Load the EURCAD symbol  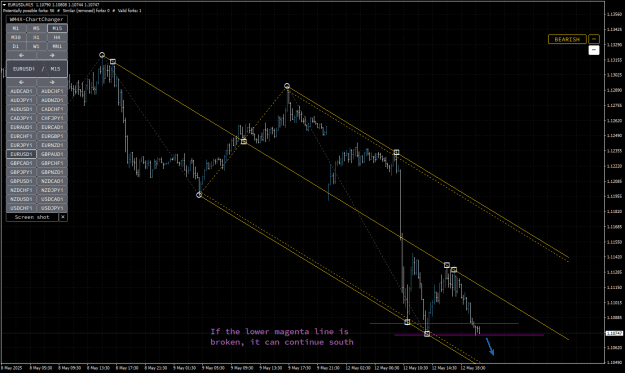tap(52, 127)
